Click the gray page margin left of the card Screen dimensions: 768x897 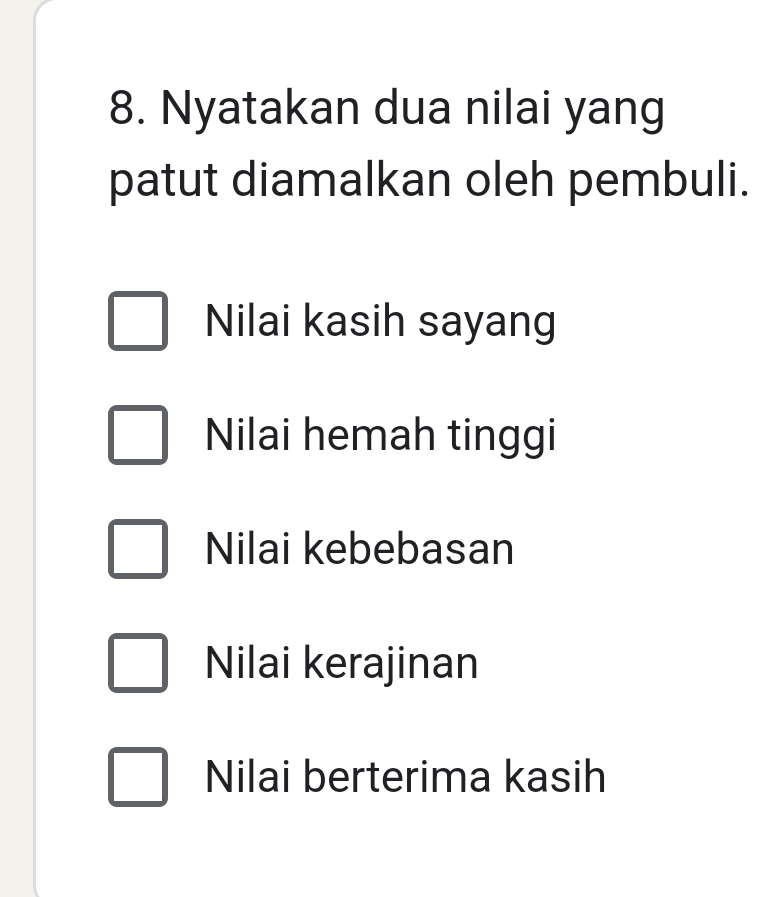click(x=16, y=450)
